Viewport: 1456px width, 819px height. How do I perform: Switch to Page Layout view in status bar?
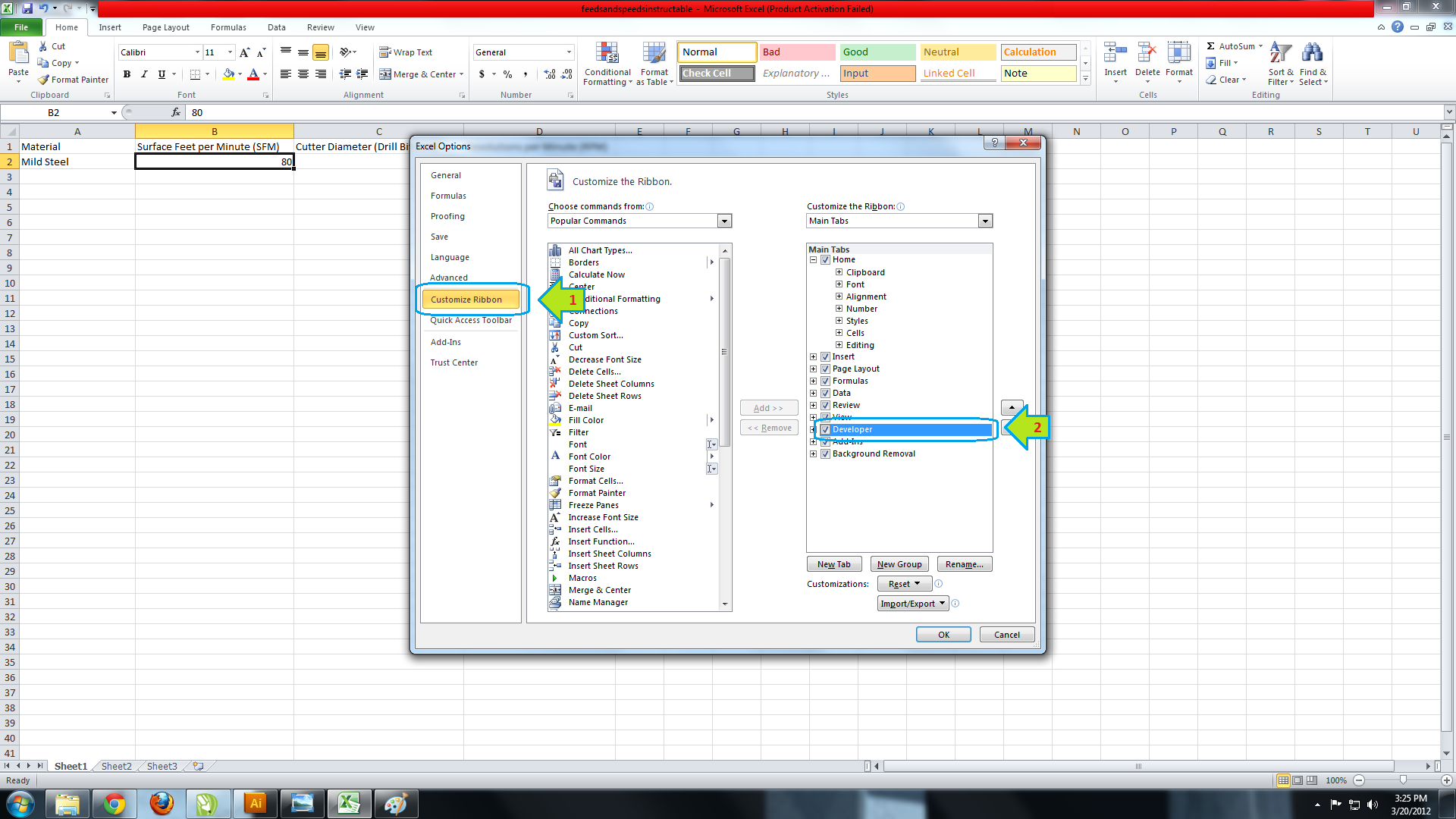tap(1298, 780)
